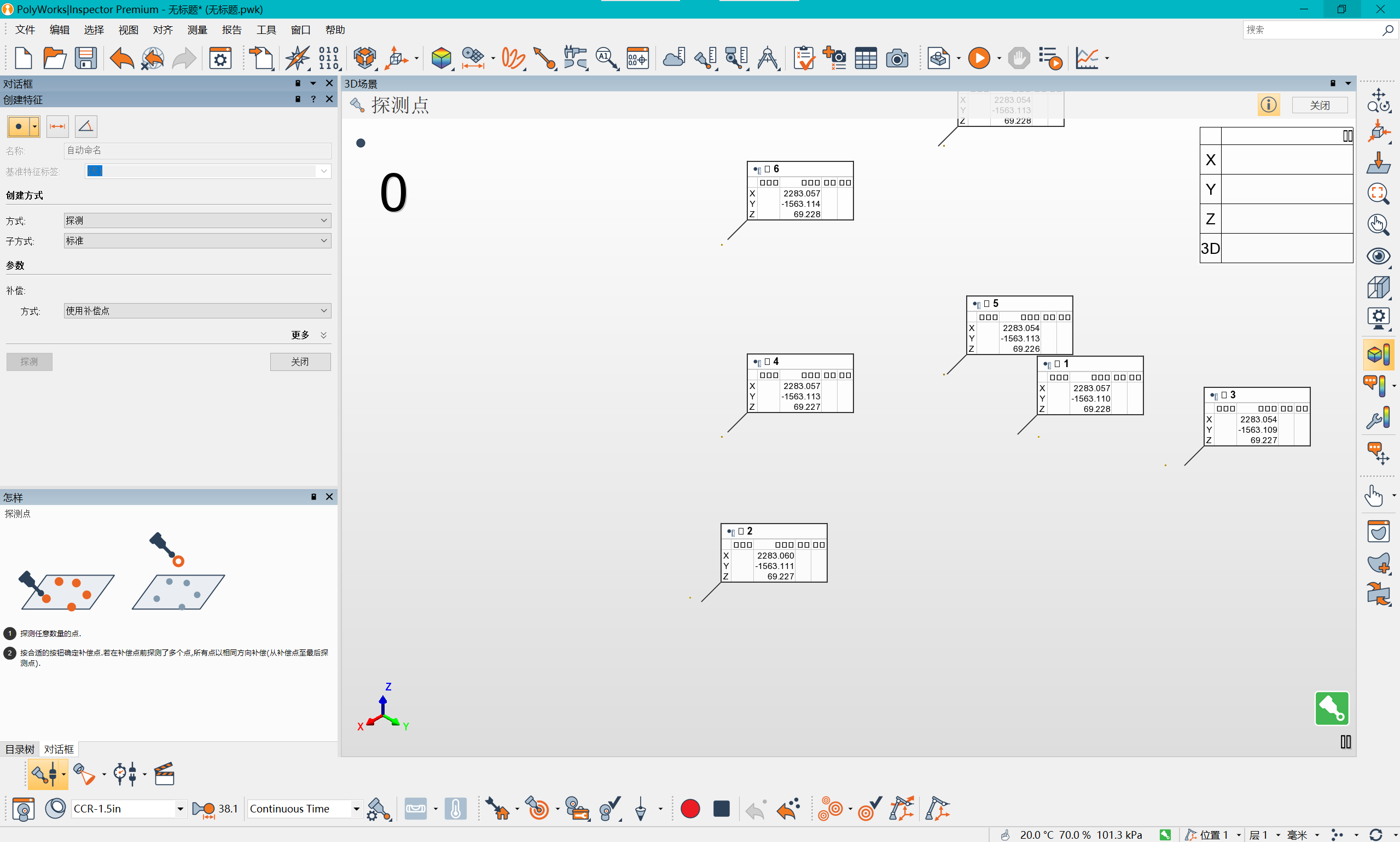Open the Continuous Time dropdown
Viewport: 1400px width, 842px height.
point(305,809)
